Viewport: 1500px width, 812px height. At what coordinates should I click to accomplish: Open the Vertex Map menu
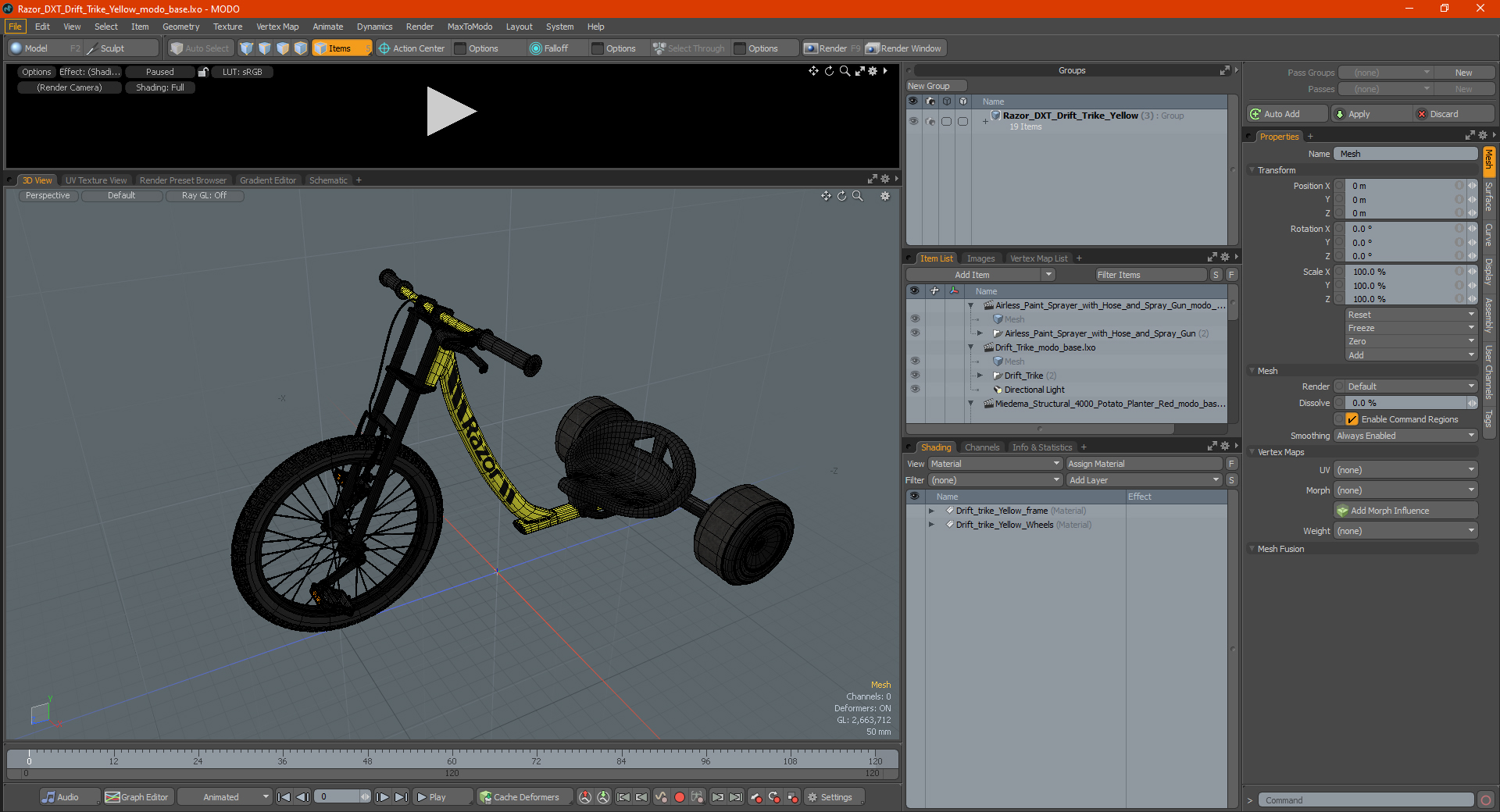point(277,27)
